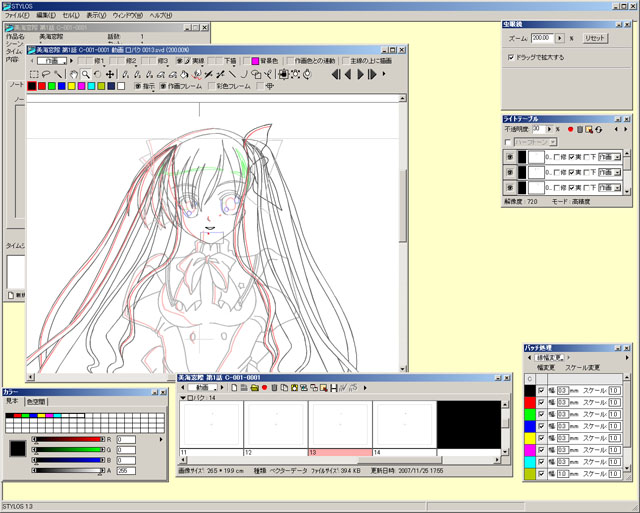Screen dimensions: 640x513
Task: Open the ファイル(F) menu
Action: 17,16
